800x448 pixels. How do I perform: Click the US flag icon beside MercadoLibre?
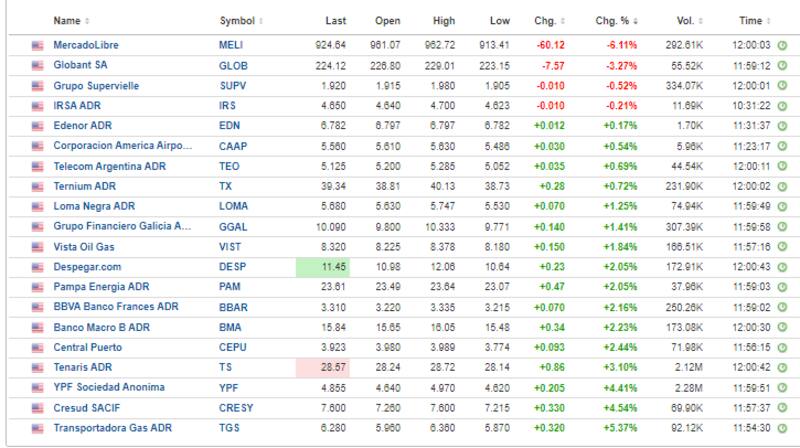coord(38,45)
